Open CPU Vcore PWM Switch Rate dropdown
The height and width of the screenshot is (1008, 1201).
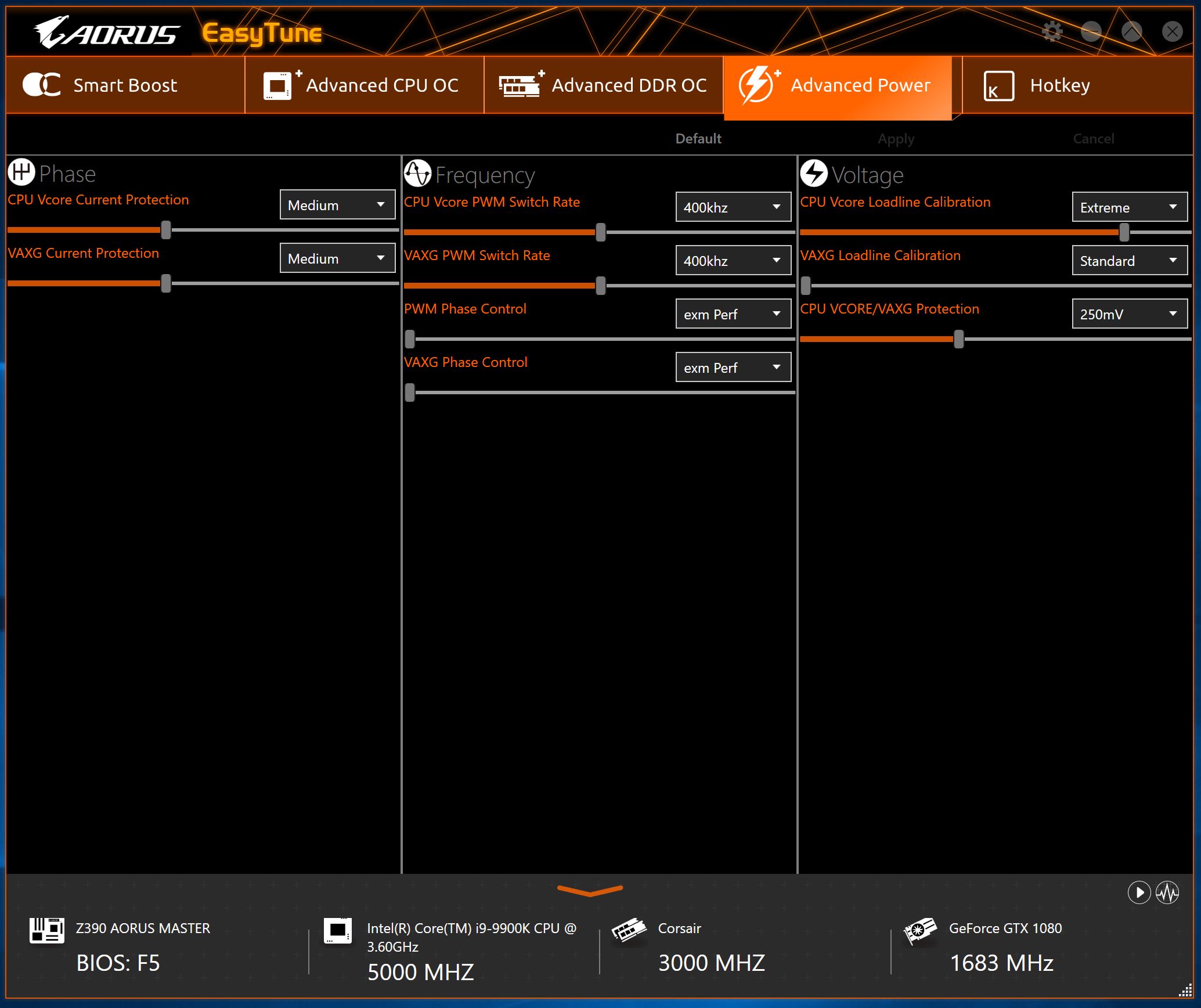(734, 207)
